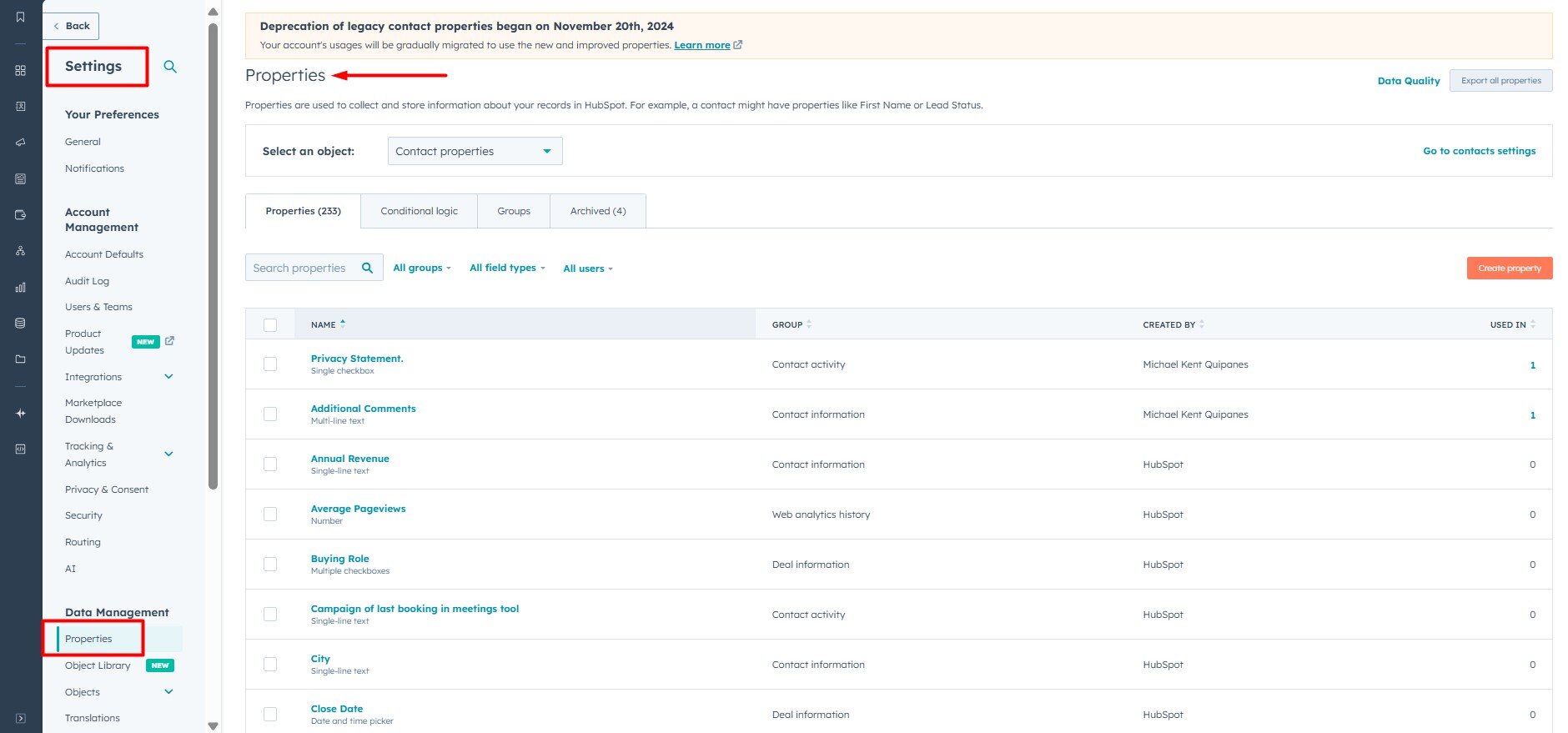
Task: Check the Additional Comments row checkbox
Action: (270, 414)
